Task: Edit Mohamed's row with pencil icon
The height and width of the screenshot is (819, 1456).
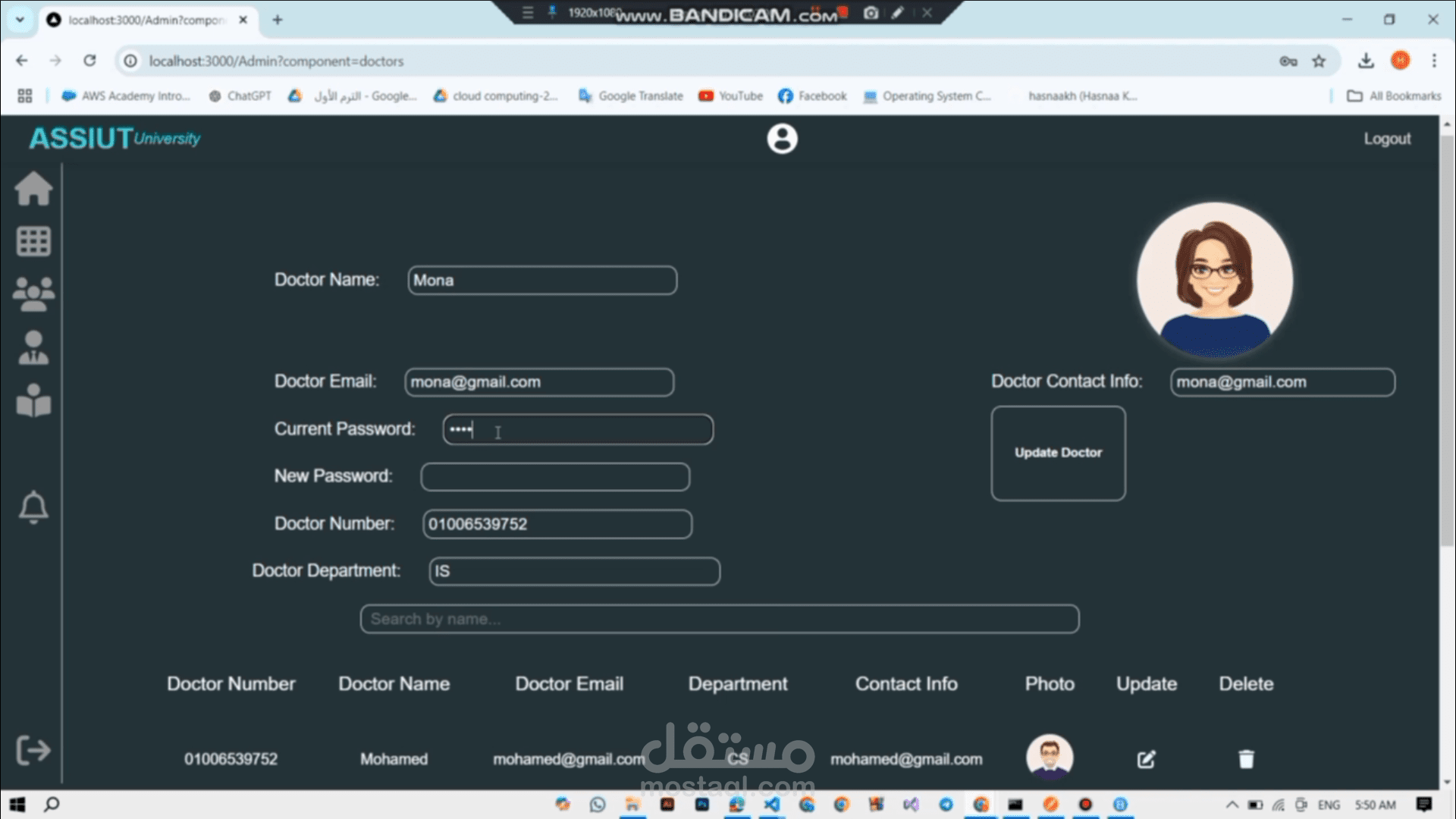Action: coord(1146,759)
